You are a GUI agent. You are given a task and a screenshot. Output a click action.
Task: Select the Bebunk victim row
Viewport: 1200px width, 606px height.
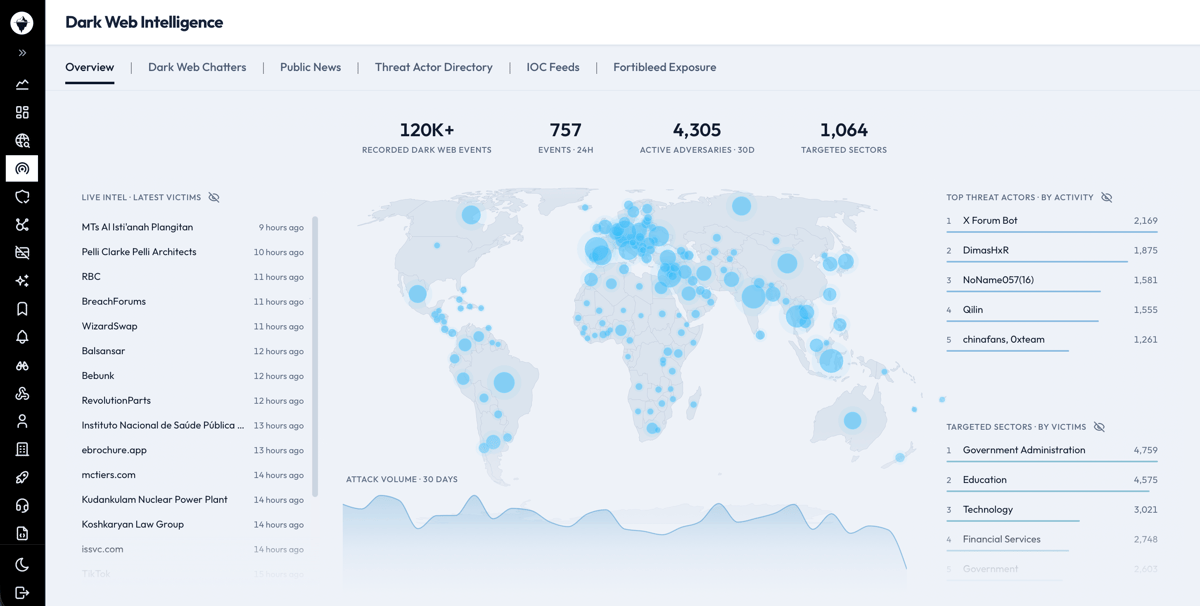(x=193, y=376)
